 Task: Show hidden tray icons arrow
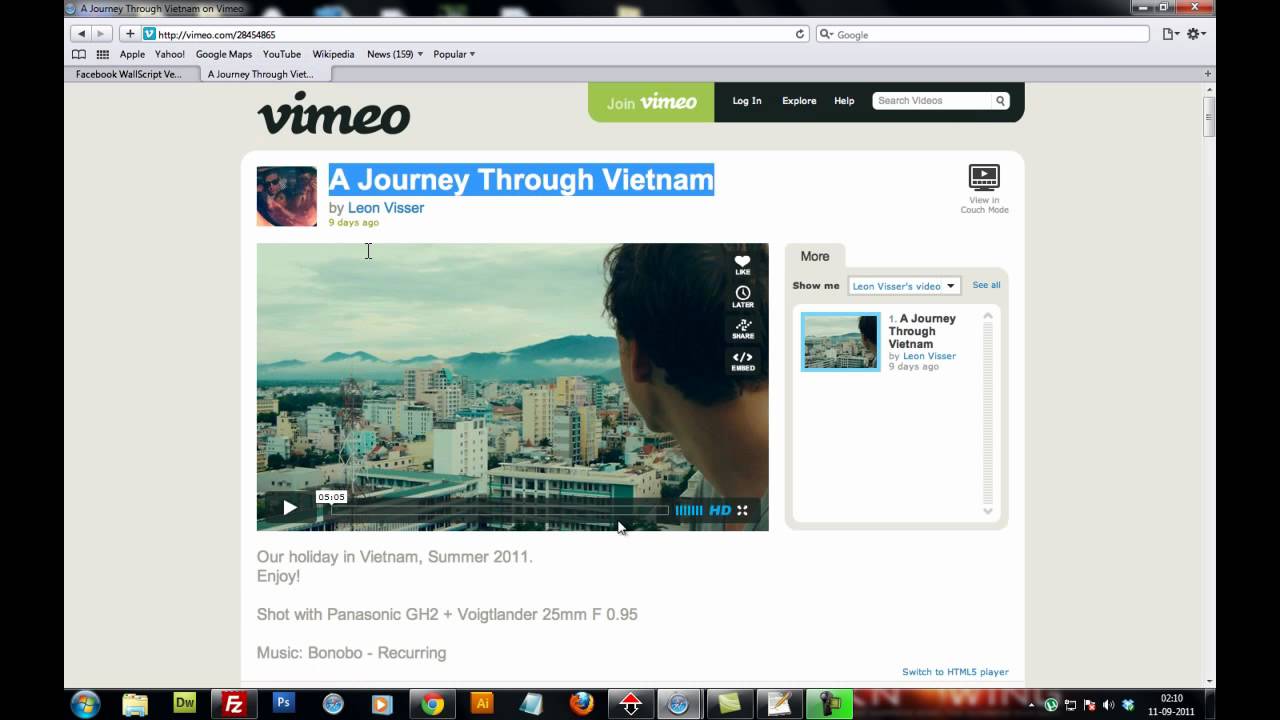pyautogui.click(x=1031, y=704)
